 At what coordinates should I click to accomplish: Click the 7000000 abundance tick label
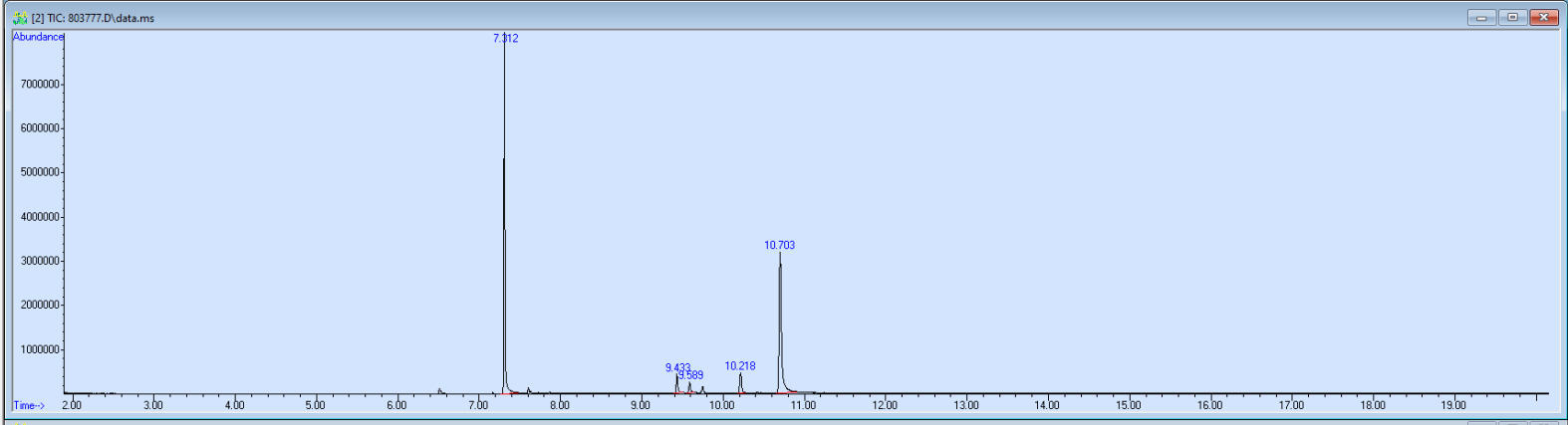[x=40, y=85]
